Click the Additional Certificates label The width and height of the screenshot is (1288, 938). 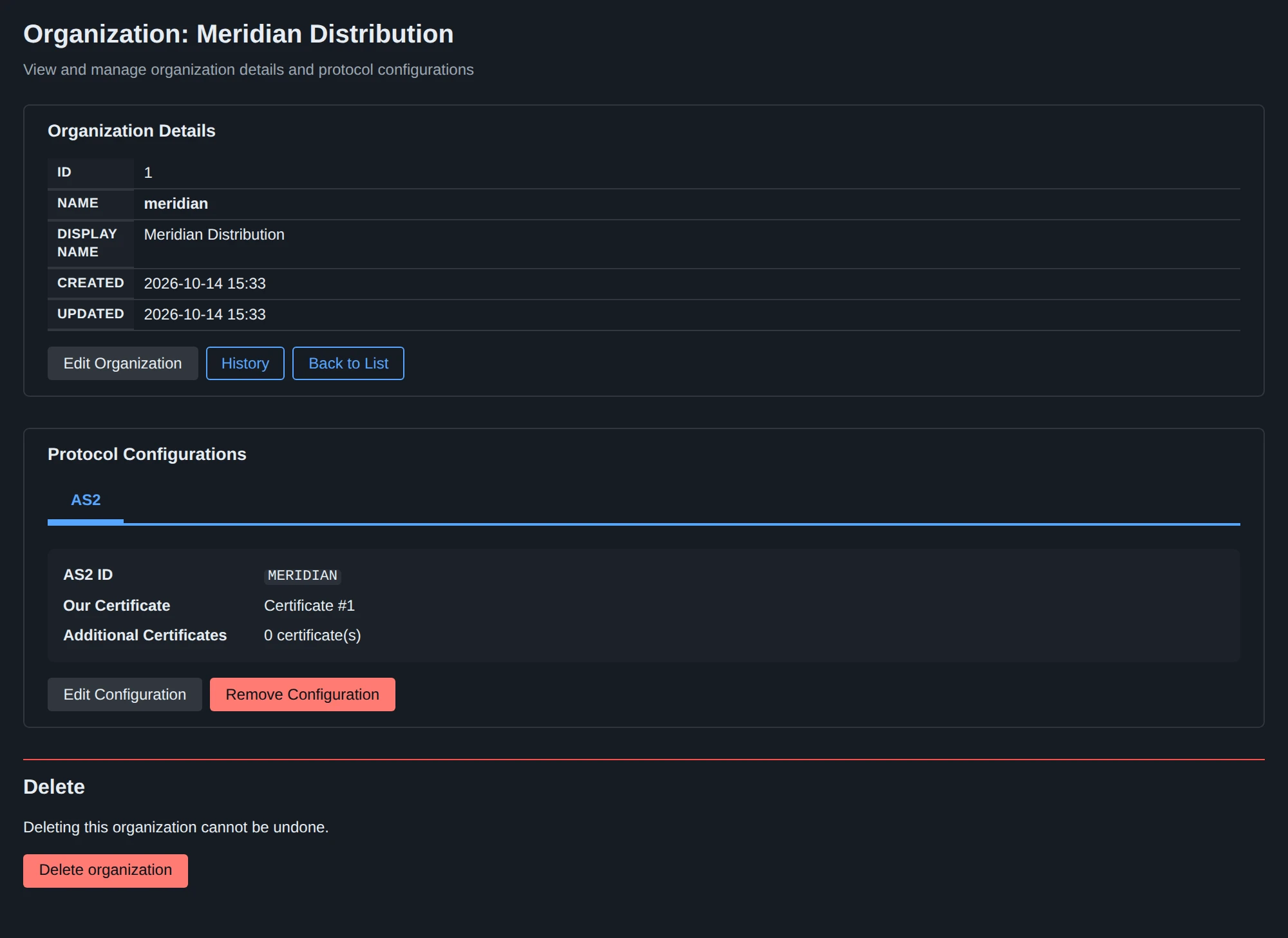(145, 635)
